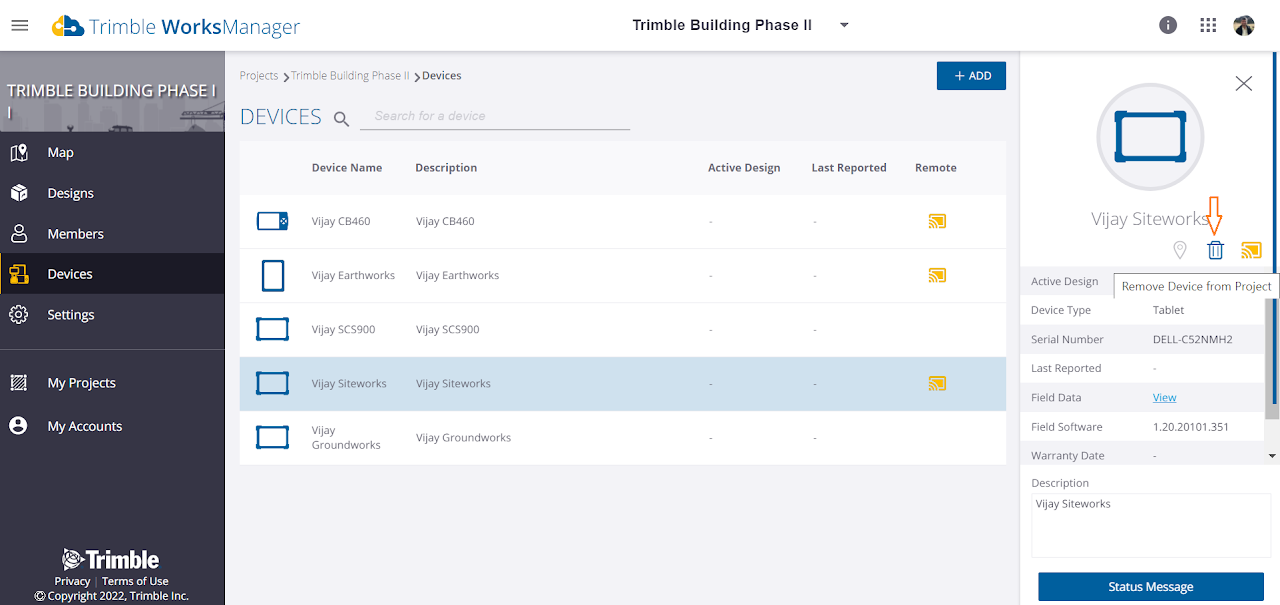Click the remote cast icon in details panel

click(1251, 250)
